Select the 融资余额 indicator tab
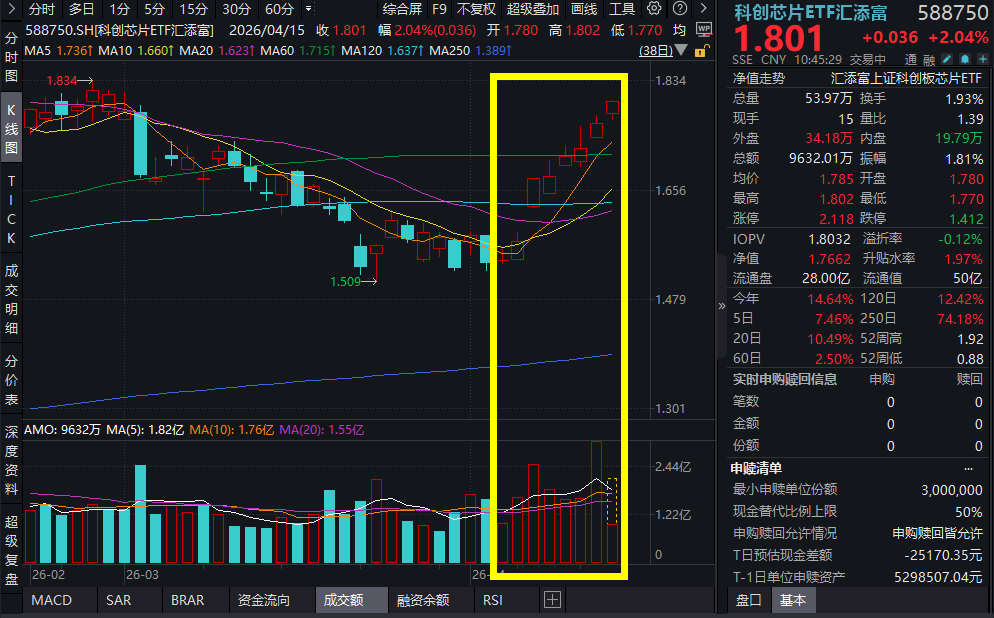 (x=423, y=600)
